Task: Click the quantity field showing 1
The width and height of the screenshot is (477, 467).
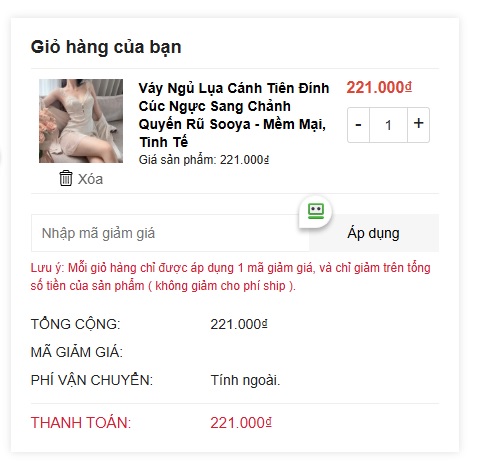Action: (x=388, y=125)
